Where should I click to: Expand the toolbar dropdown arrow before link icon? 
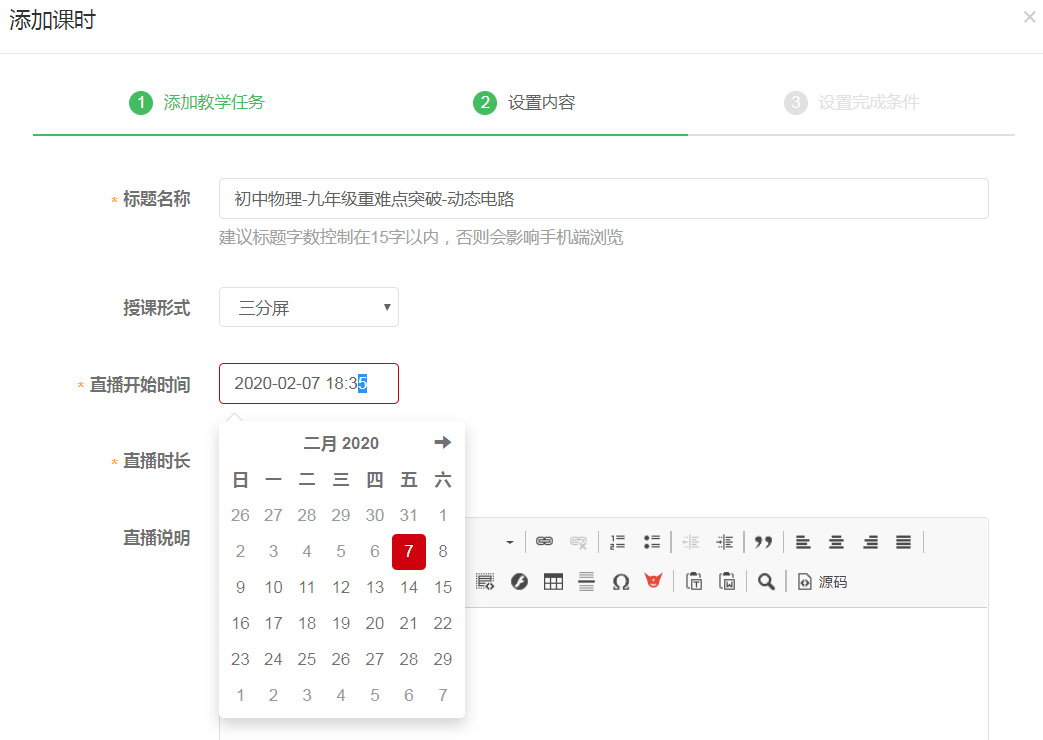509,542
